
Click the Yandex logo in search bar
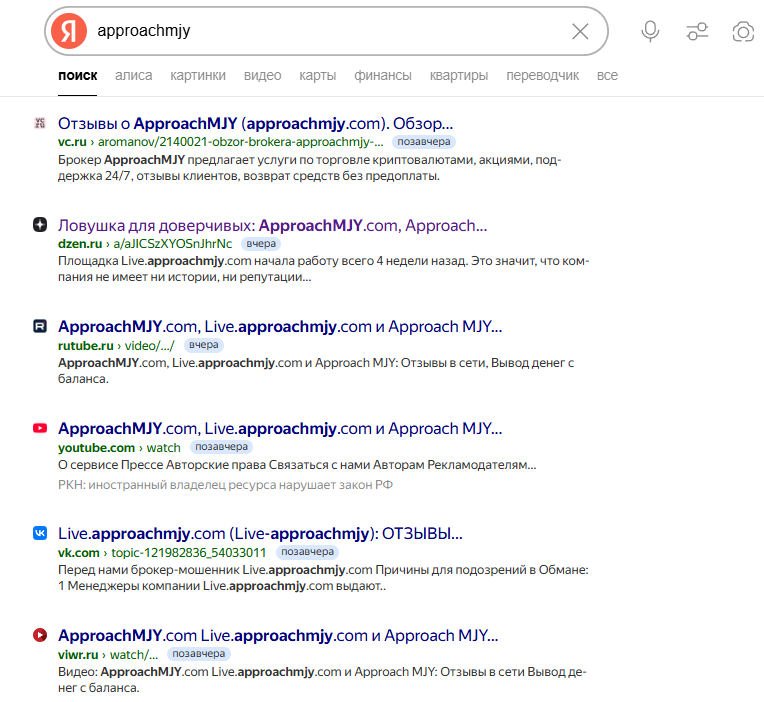pyautogui.click(x=69, y=31)
